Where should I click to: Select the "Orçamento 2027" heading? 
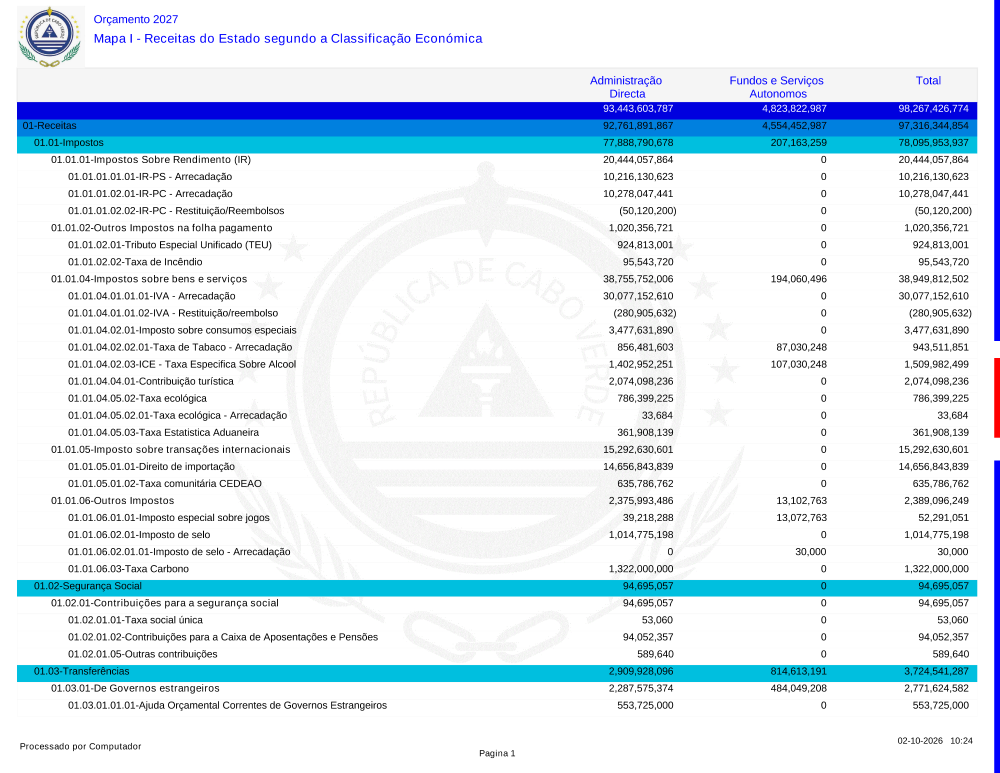click(136, 20)
